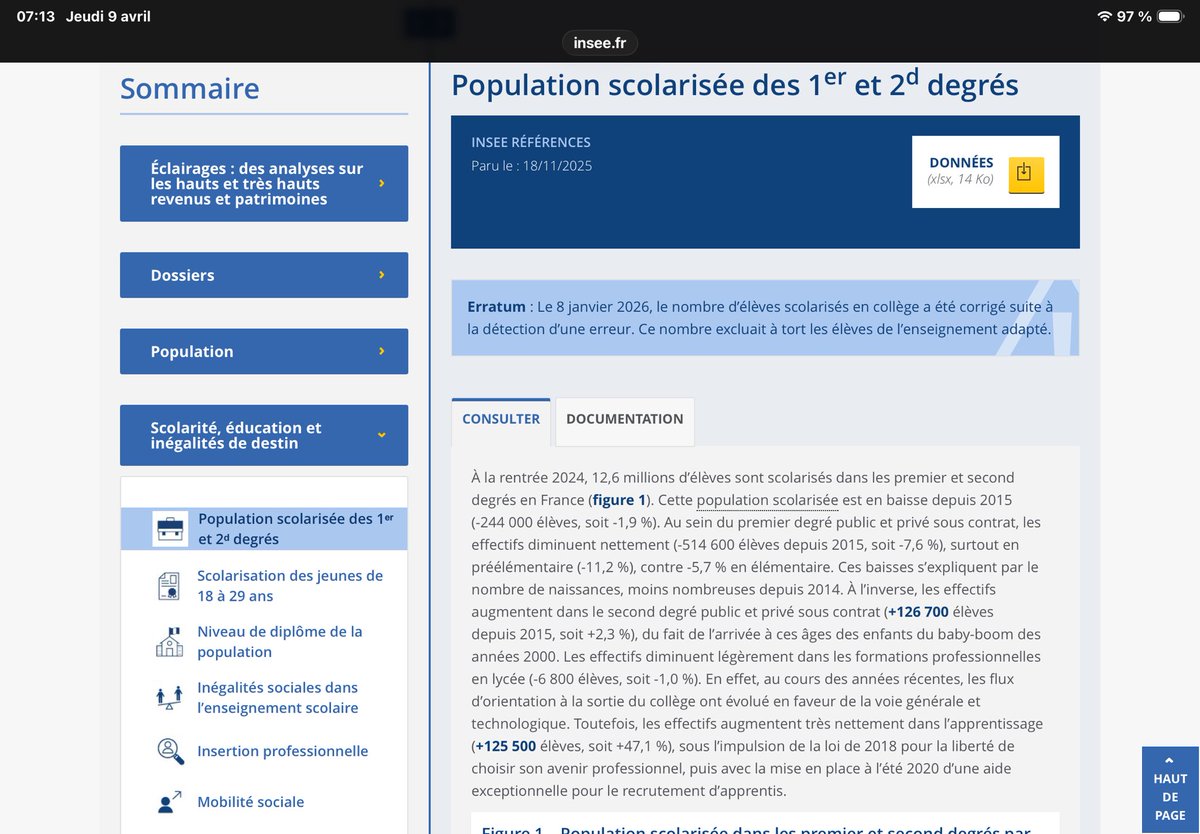
Task: Click the figure 1 reference link
Action: pyautogui.click(x=619, y=500)
